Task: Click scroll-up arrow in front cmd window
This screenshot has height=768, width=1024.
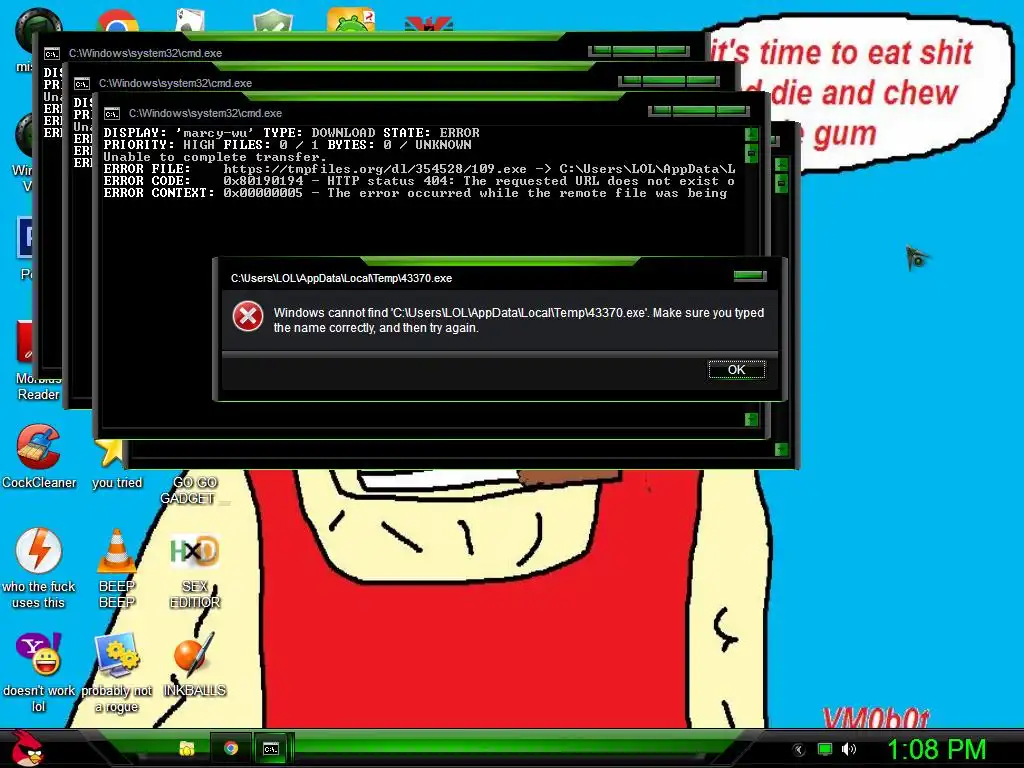Action: (752, 134)
